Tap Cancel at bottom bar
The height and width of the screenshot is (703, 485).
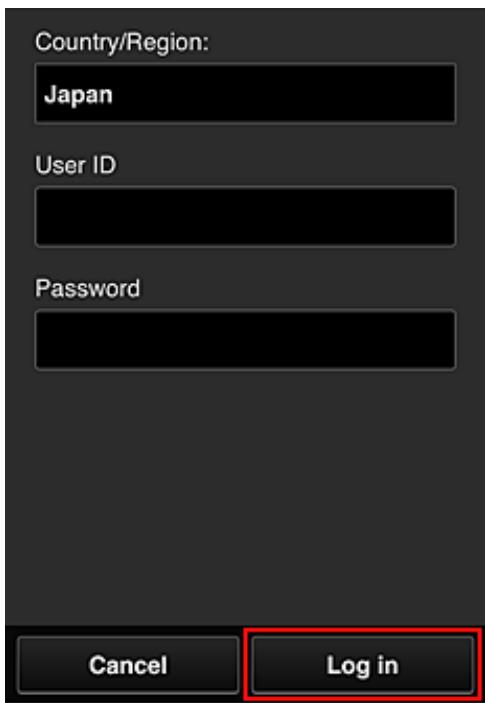click(x=128, y=665)
